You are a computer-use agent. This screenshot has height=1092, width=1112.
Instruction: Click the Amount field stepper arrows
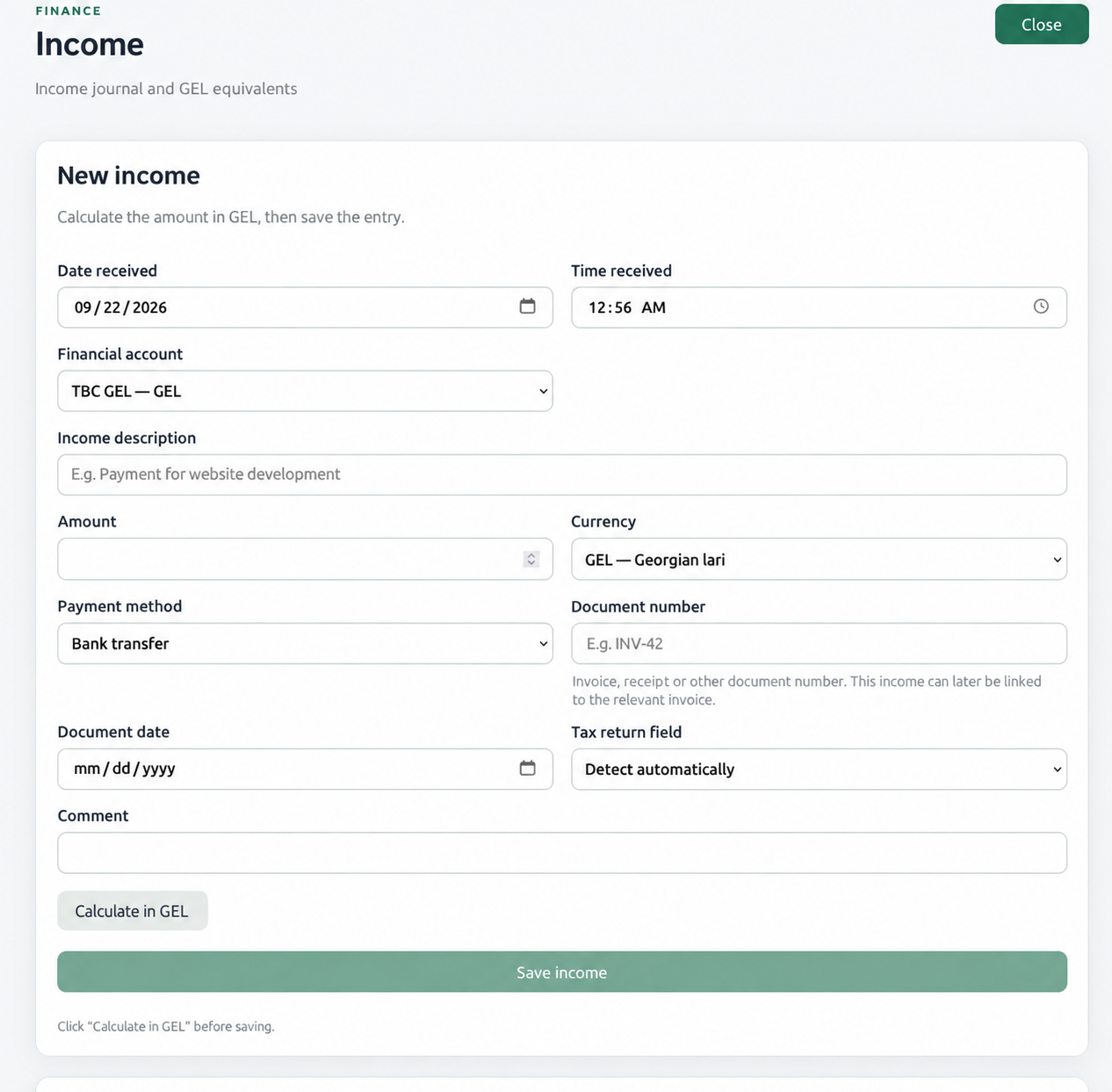[x=531, y=560]
